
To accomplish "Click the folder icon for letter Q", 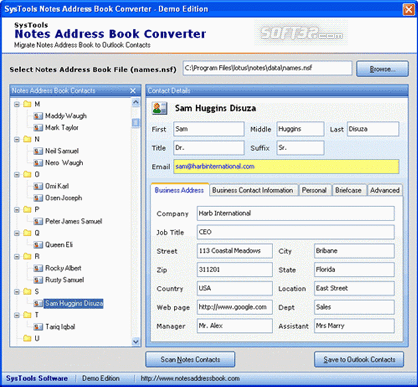I will 27,233.
